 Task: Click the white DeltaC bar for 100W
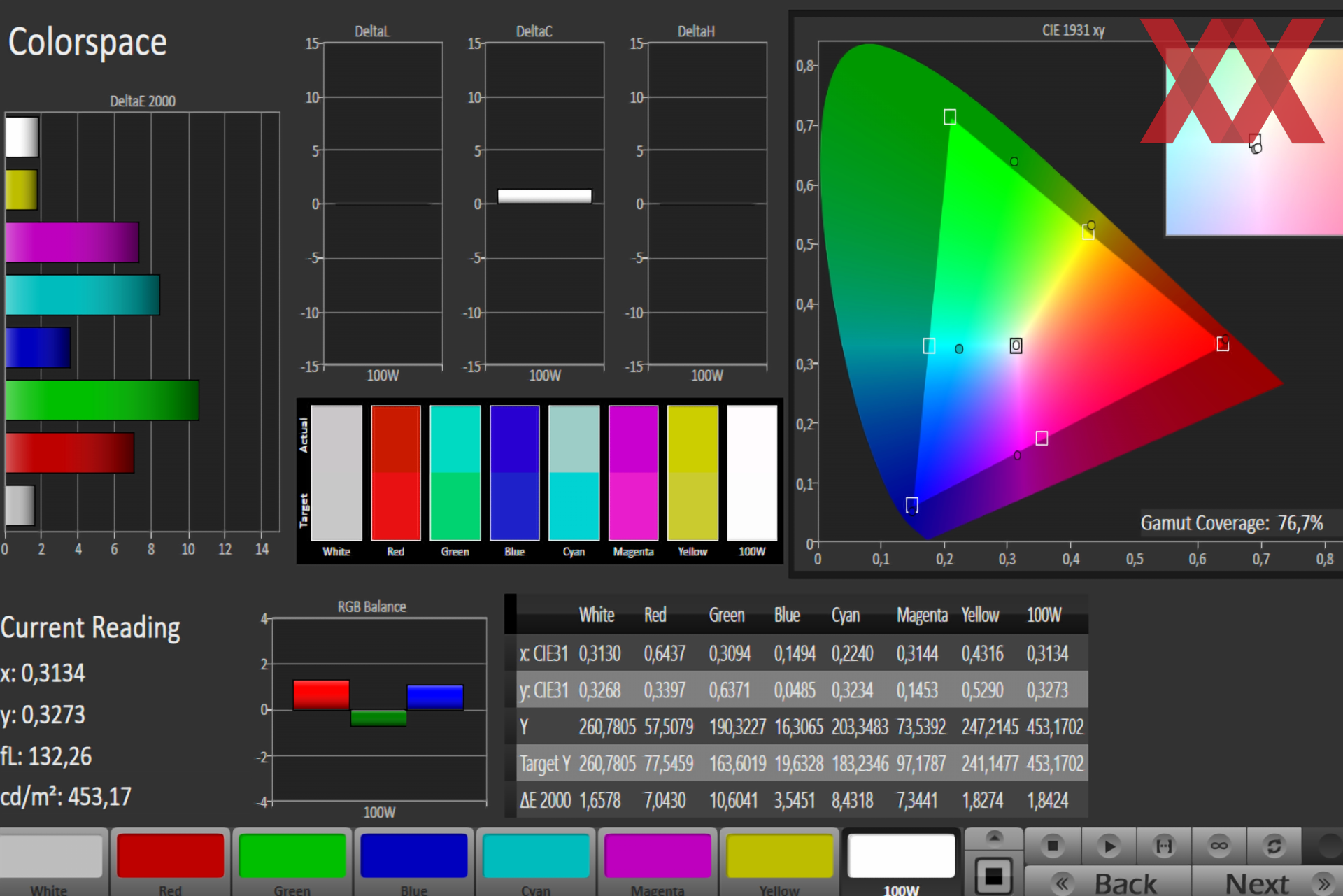[544, 196]
